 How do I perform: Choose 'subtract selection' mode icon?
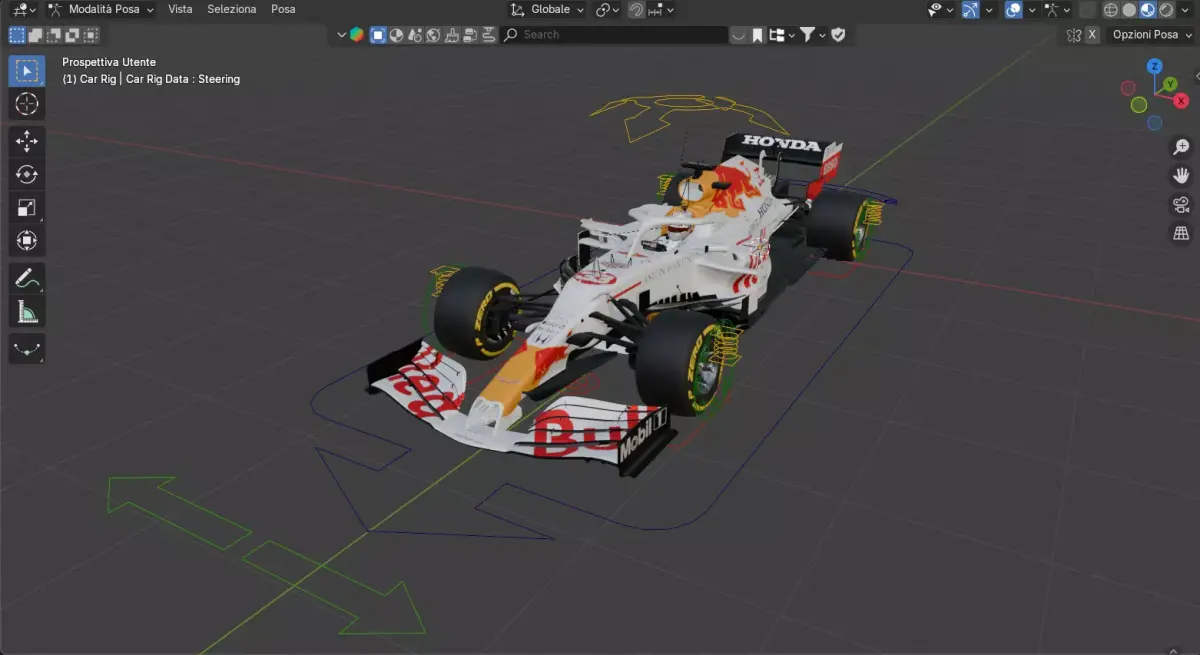pyautogui.click(x=54, y=35)
